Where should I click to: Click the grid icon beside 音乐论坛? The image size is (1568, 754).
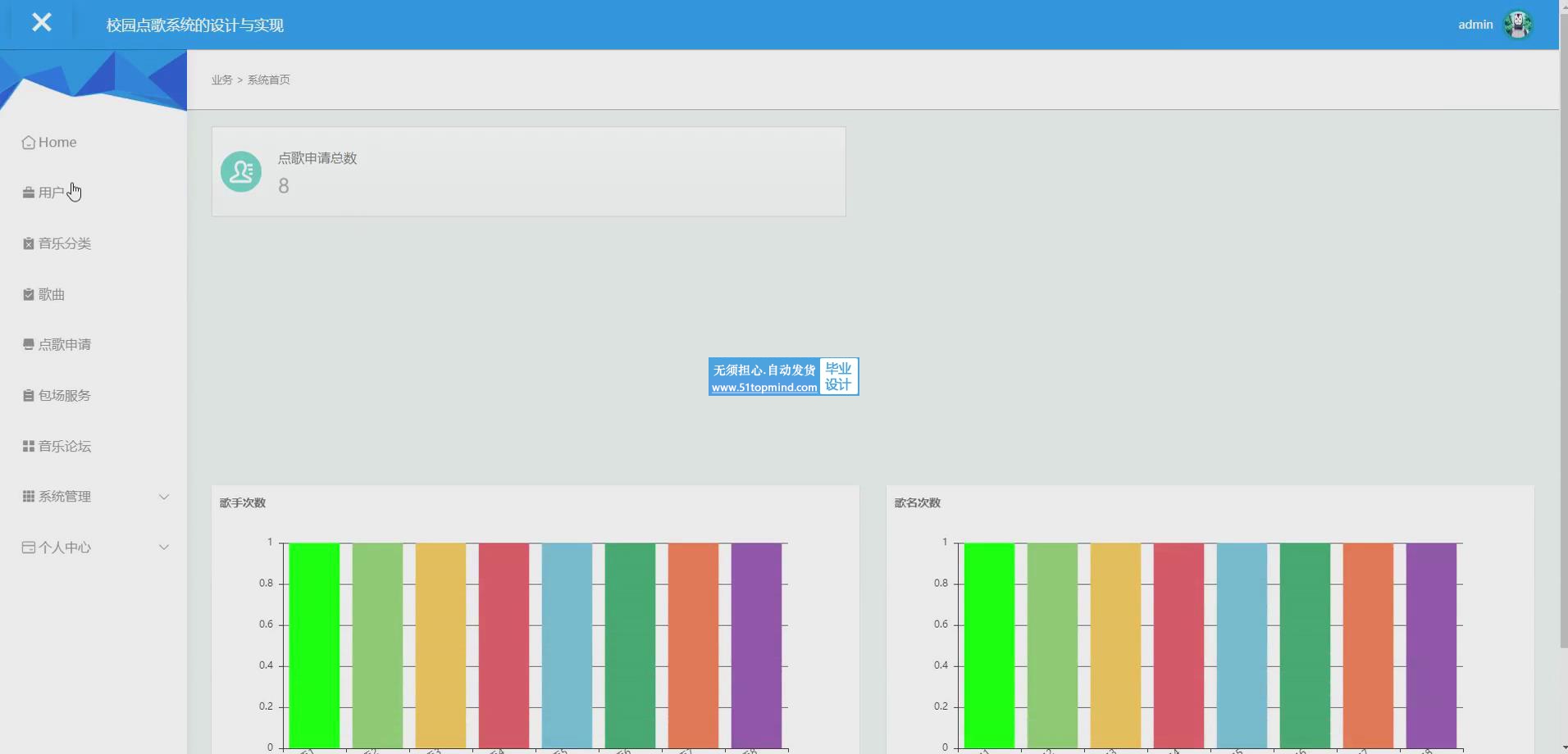(x=29, y=447)
